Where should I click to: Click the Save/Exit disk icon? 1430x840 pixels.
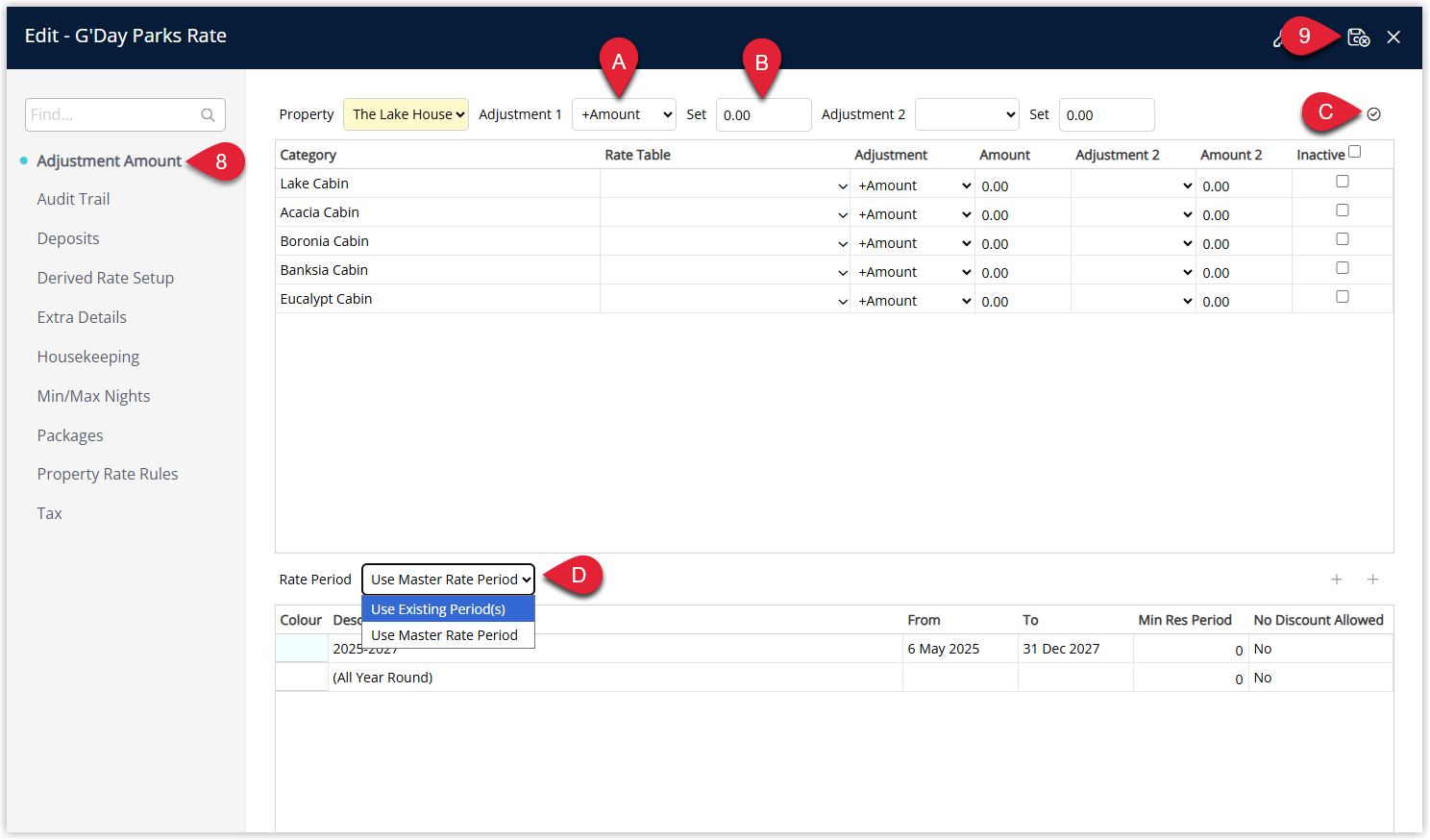tap(1358, 37)
